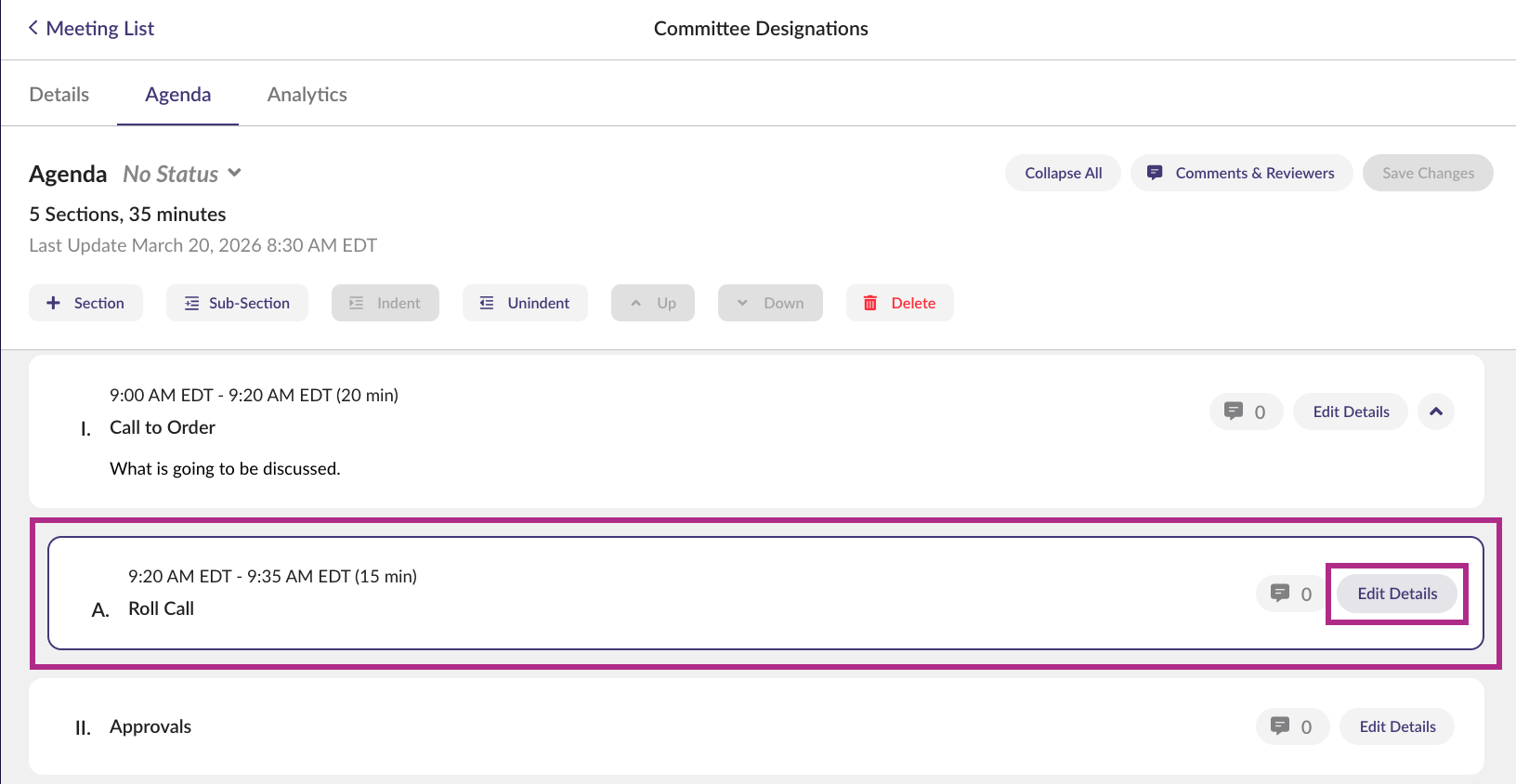Collapse the Call to Order section
Viewport: 1516px width, 784px height.
[1436, 412]
